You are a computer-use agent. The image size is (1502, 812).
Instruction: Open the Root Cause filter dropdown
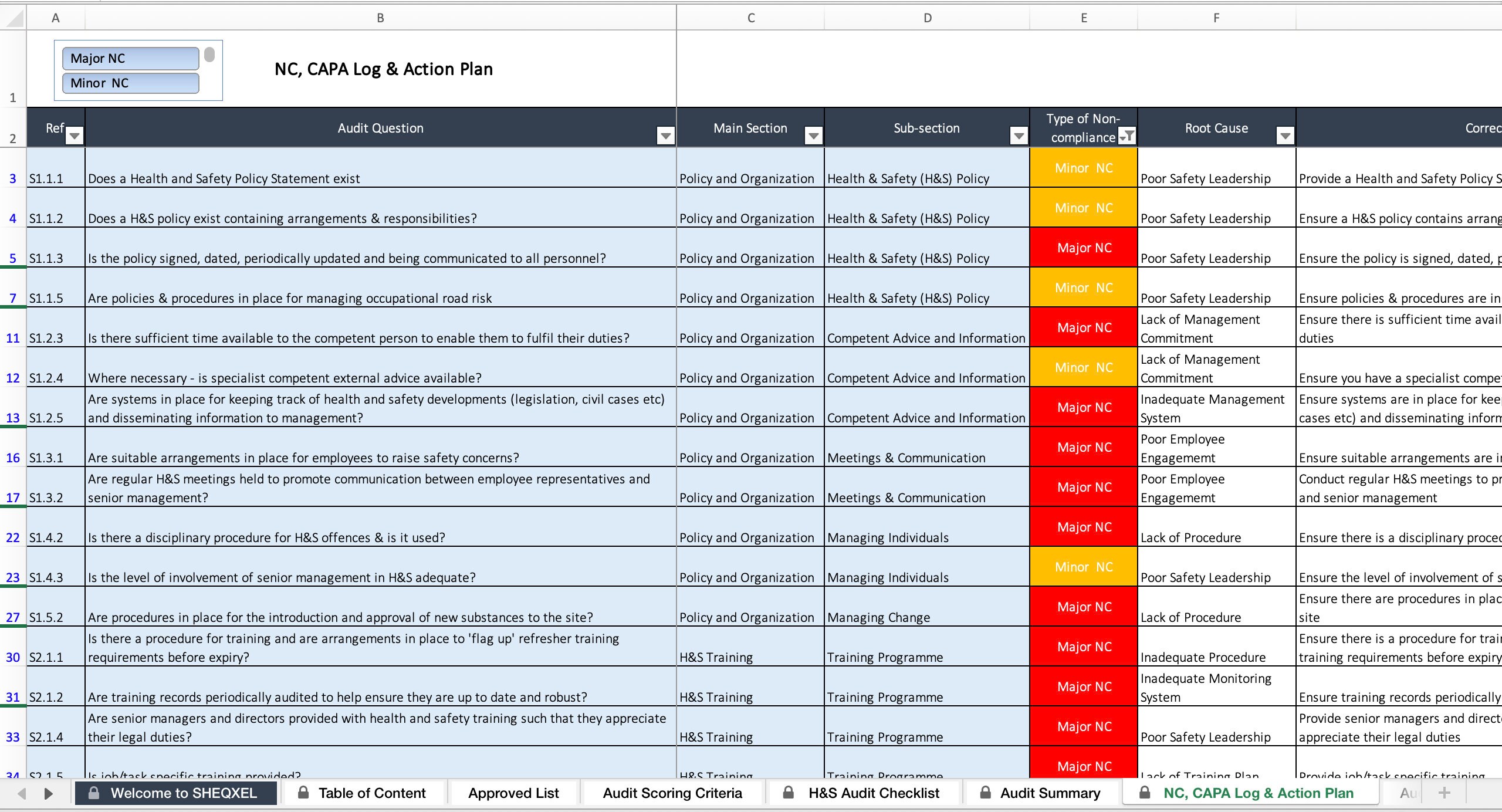(1286, 136)
